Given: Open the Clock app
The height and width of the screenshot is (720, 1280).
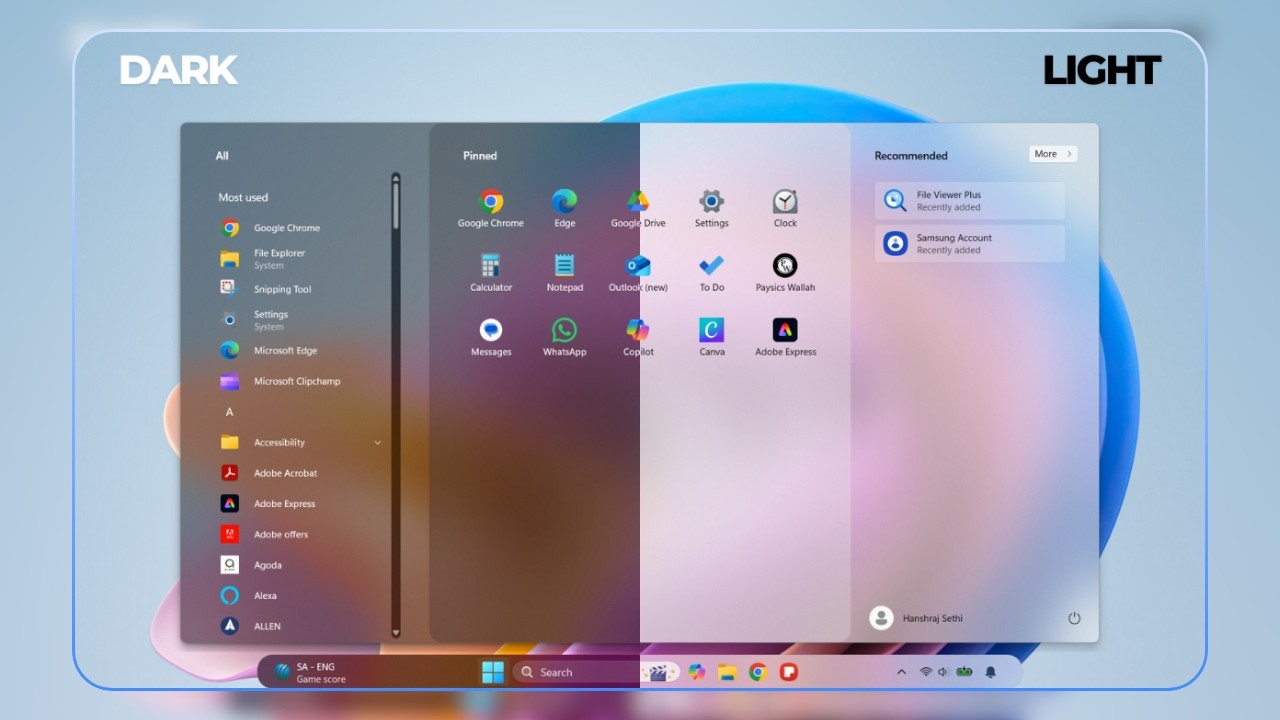Looking at the screenshot, I should [x=785, y=209].
